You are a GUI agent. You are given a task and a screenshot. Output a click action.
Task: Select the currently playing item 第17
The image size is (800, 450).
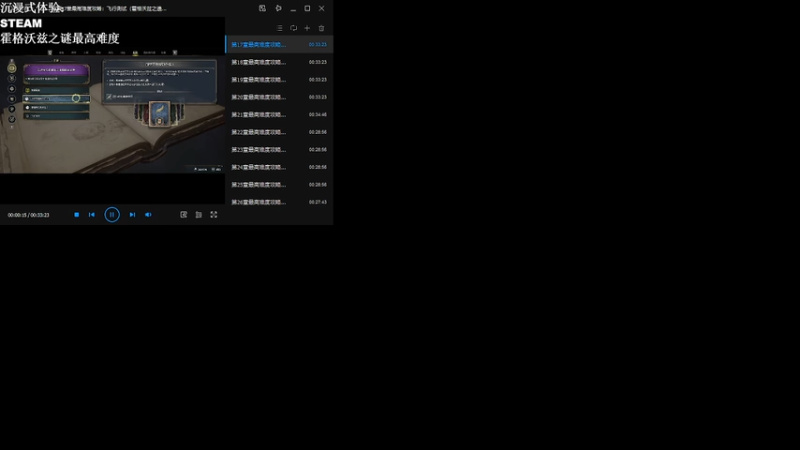279,44
